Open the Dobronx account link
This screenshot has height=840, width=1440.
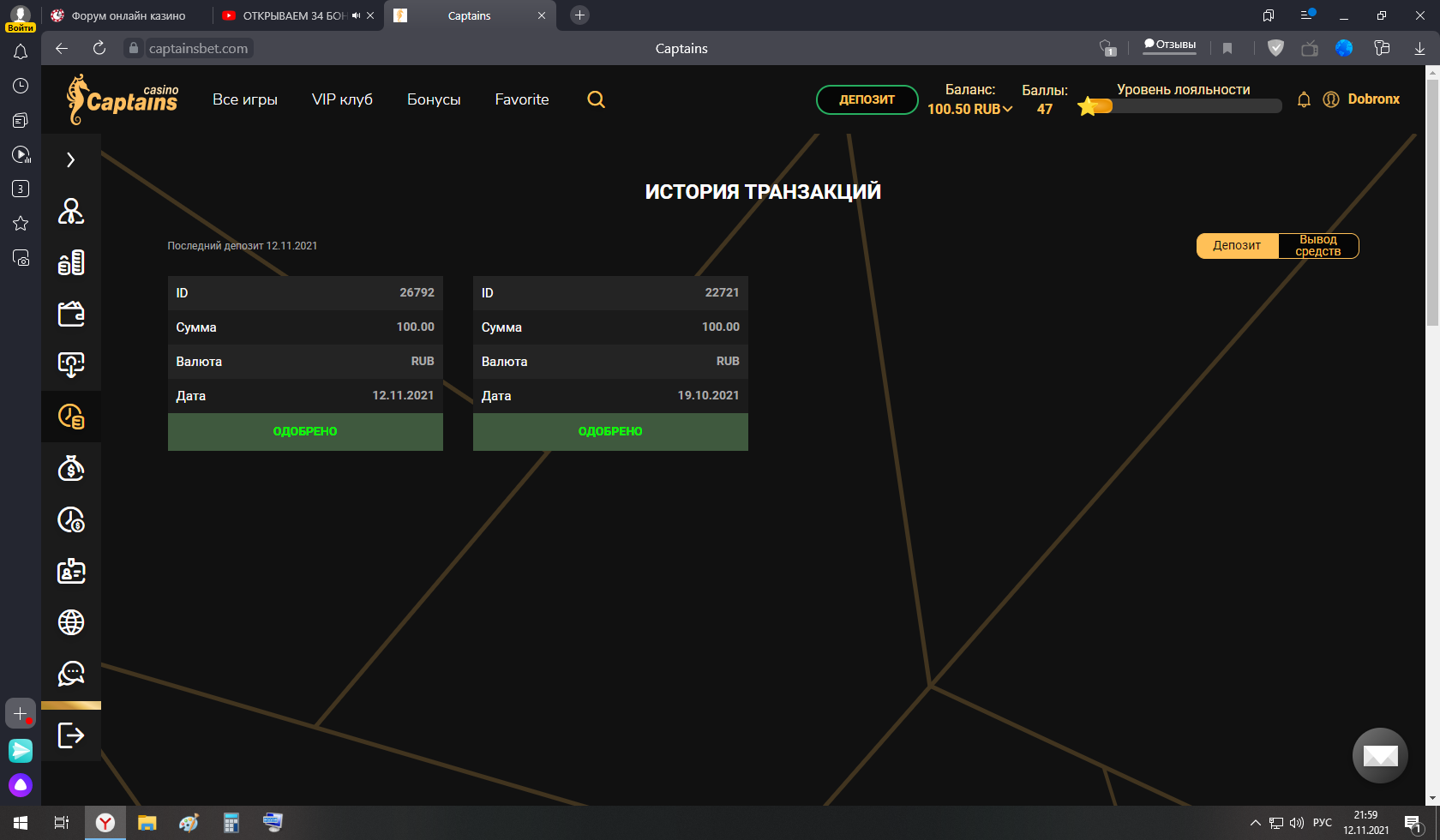point(1373,99)
